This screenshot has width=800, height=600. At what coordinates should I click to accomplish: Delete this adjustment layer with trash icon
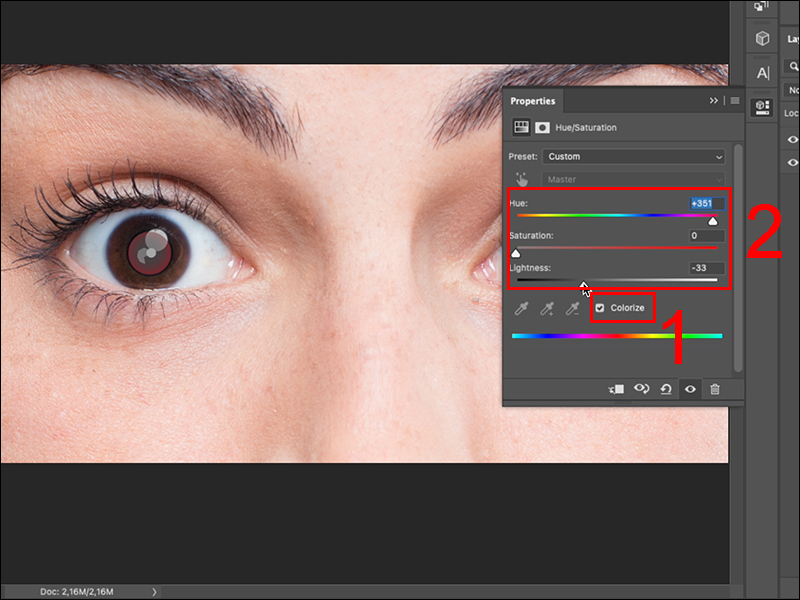(x=715, y=389)
